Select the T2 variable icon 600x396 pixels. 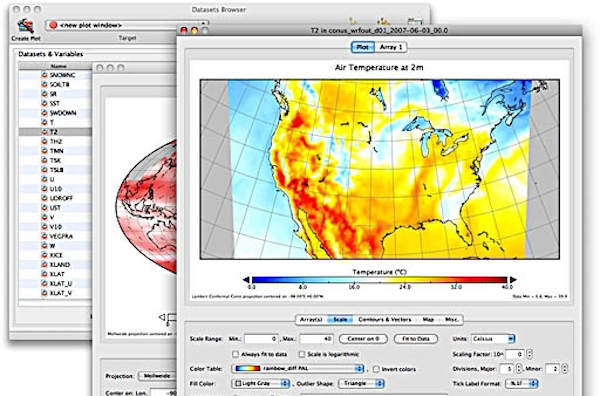pos(45,132)
